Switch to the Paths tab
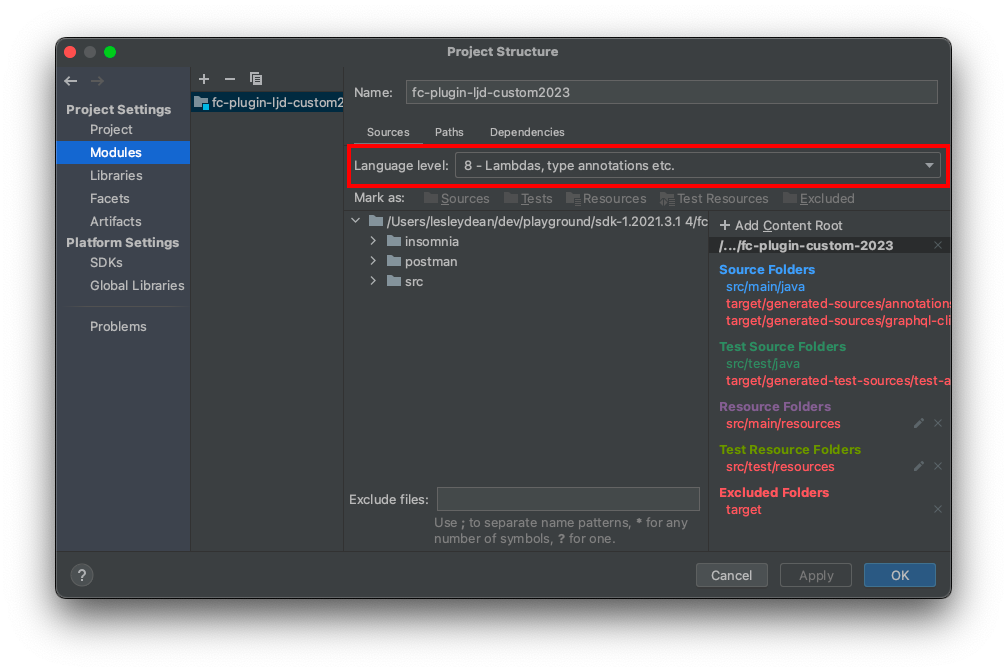Viewport: 1007px width, 672px height. pos(449,131)
